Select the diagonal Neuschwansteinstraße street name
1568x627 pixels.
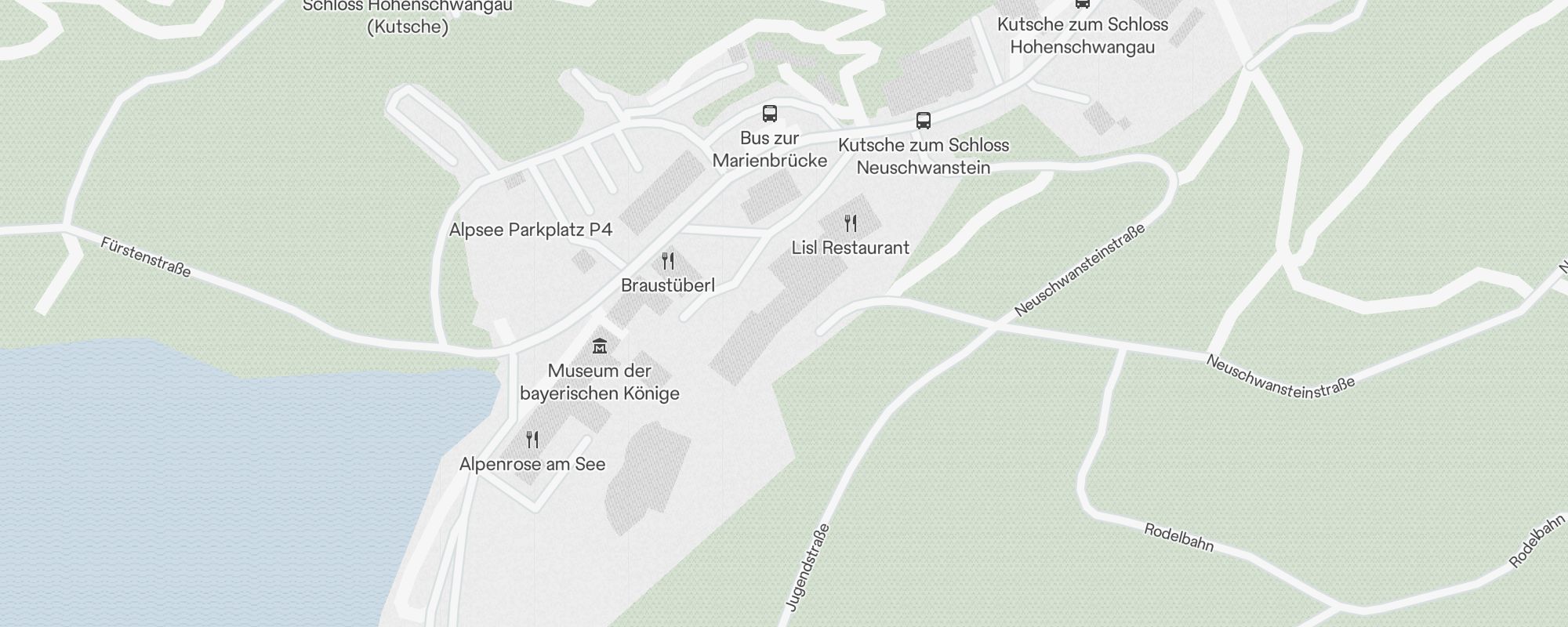point(1080,270)
